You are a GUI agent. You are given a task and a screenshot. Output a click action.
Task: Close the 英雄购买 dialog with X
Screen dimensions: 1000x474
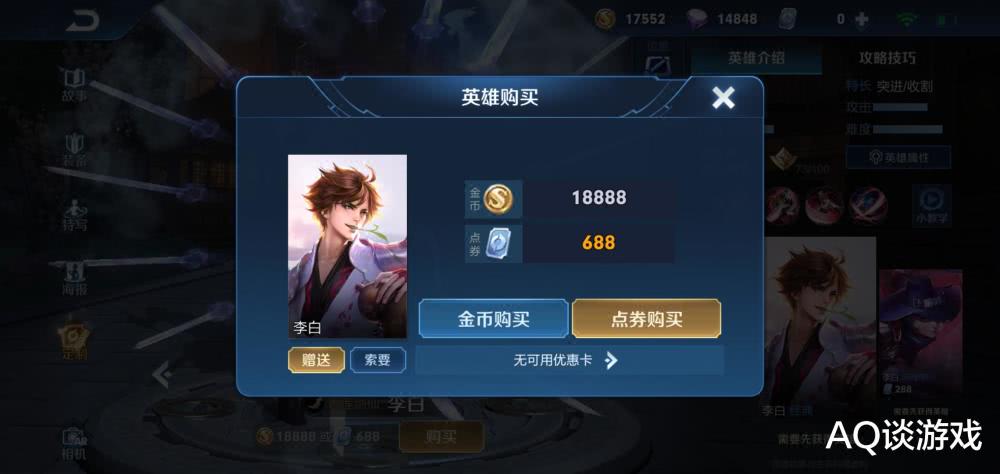(723, 98)
